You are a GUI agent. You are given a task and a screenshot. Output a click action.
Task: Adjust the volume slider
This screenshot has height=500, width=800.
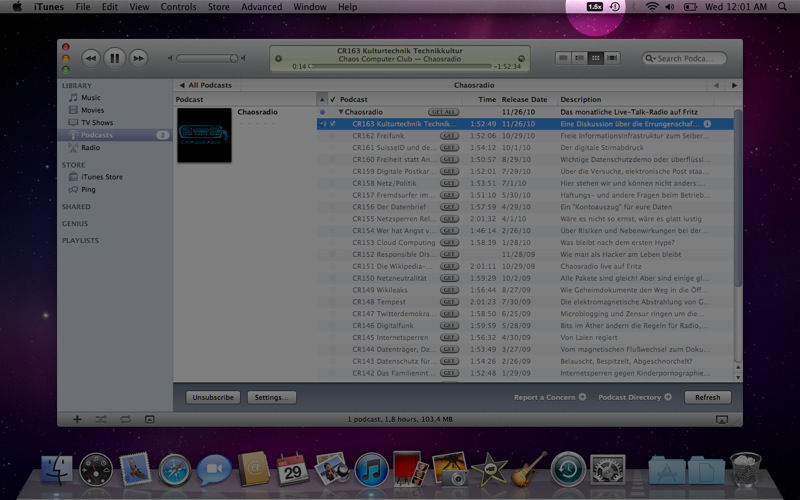[x=207, y=59]
